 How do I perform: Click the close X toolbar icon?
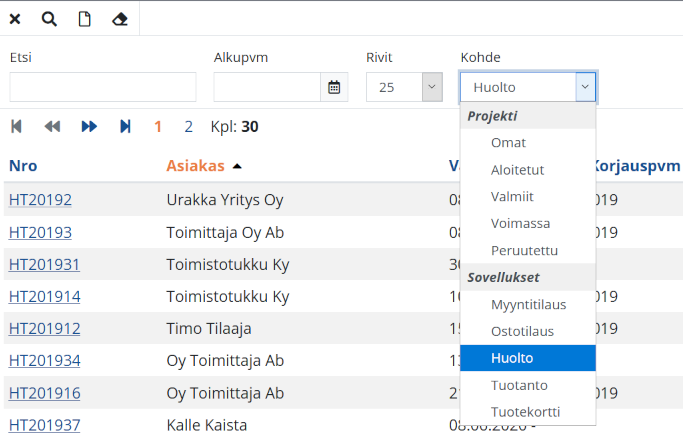[15, 18]
